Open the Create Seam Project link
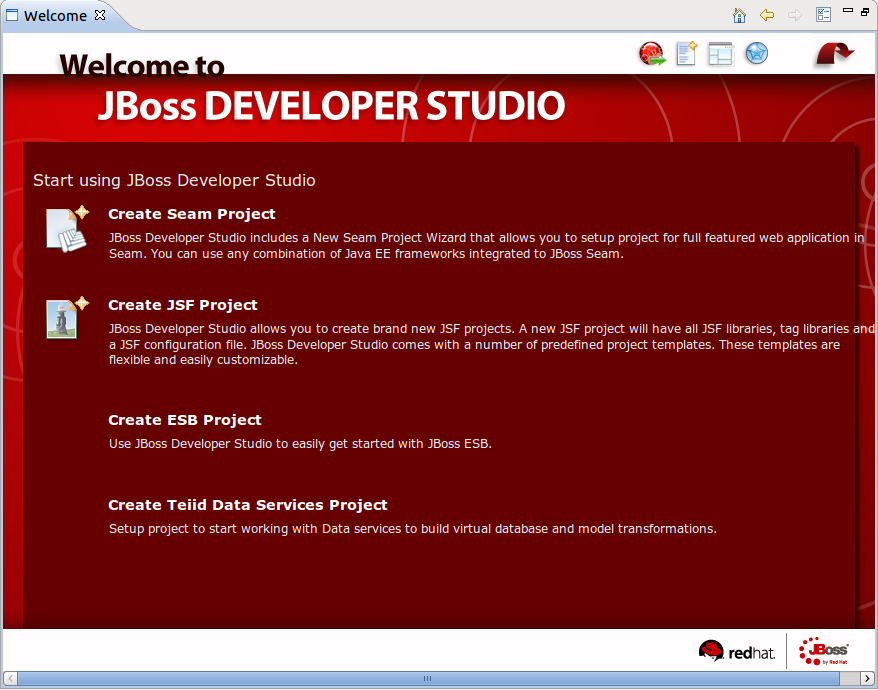This screenshot has height=690, width=878. [x=192, y=214]
